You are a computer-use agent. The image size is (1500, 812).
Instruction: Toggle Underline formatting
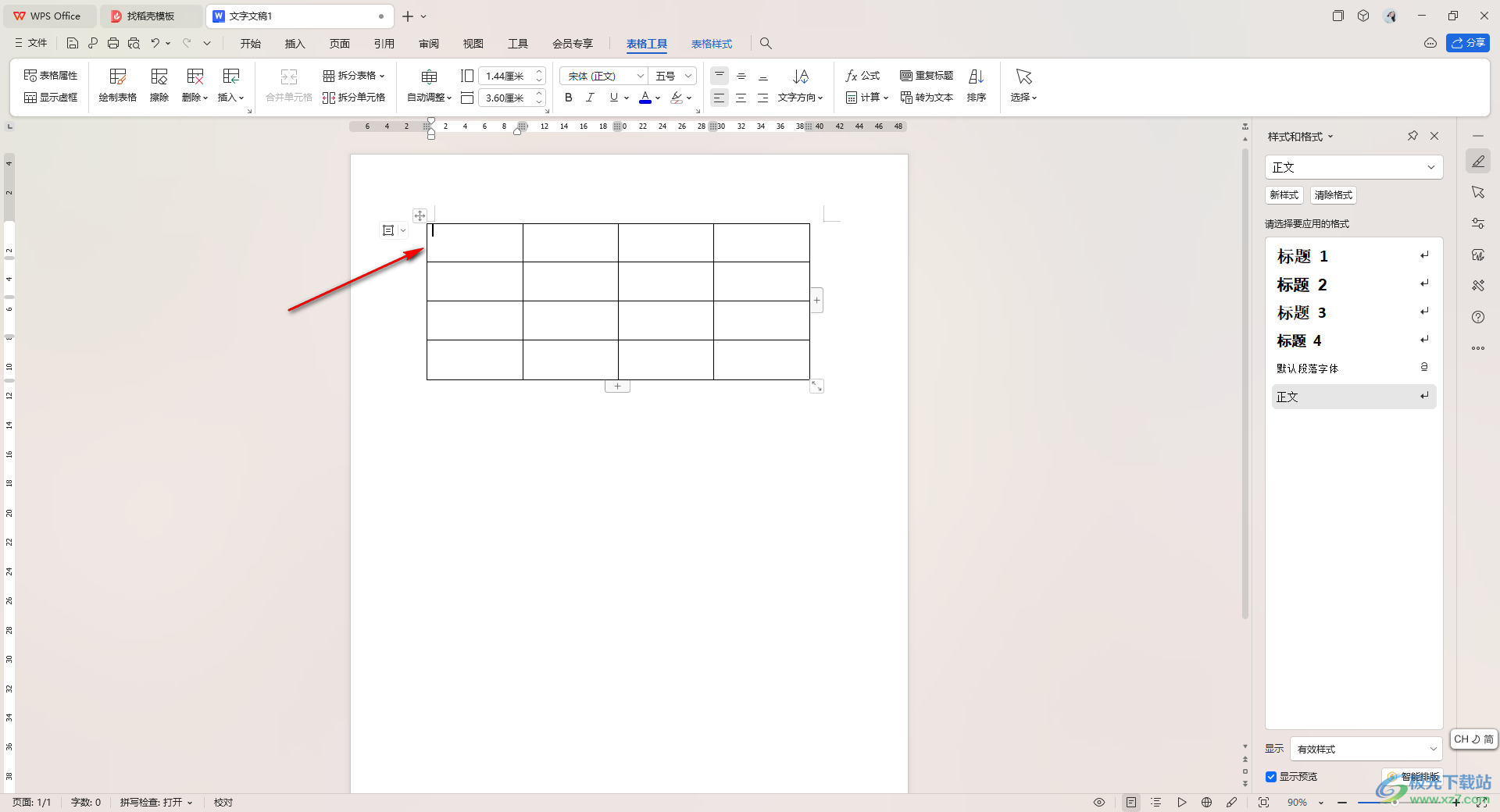point(614,98)
